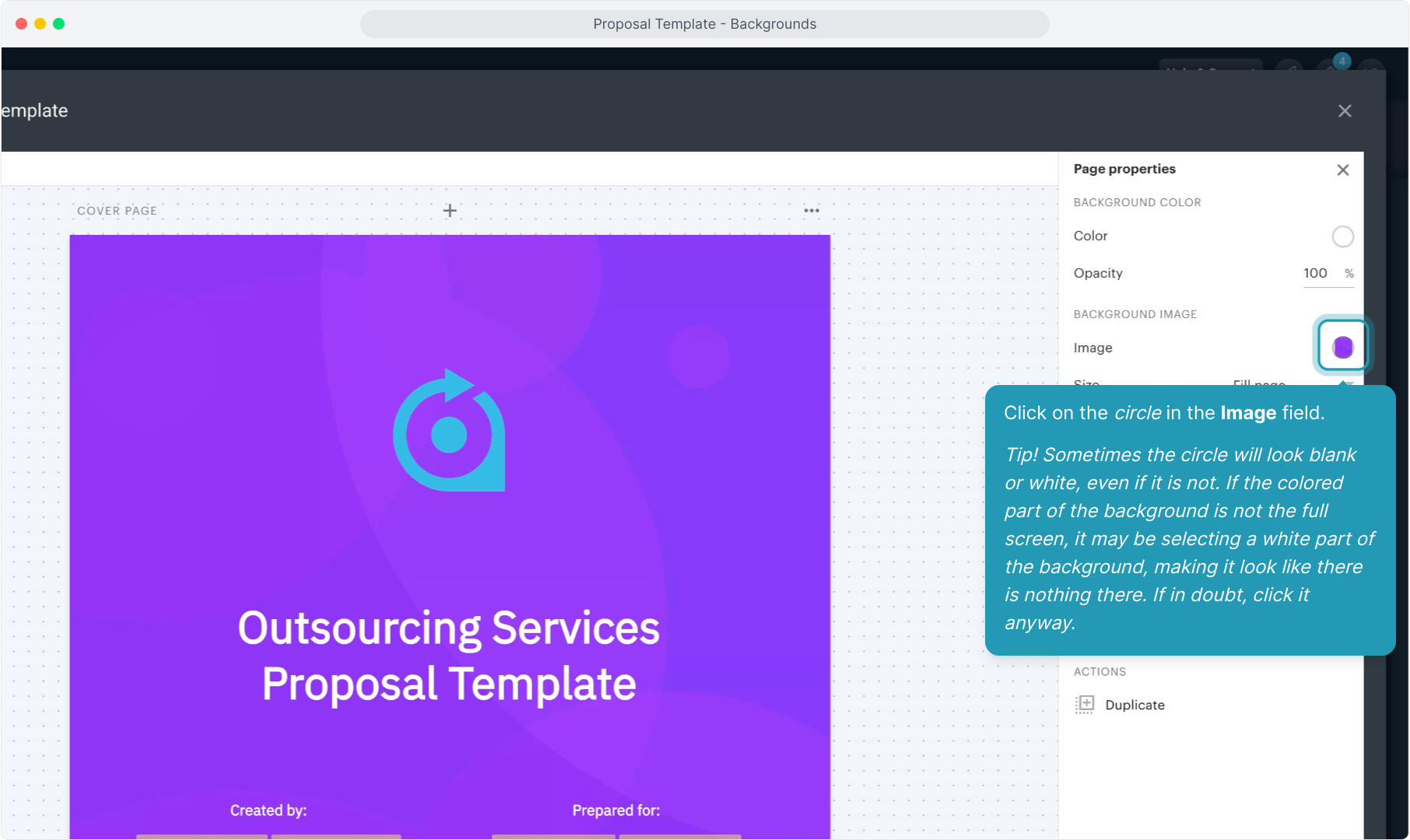Click the purple Image circle swatch
The image size is (1410, 840).
[1343, 347]
